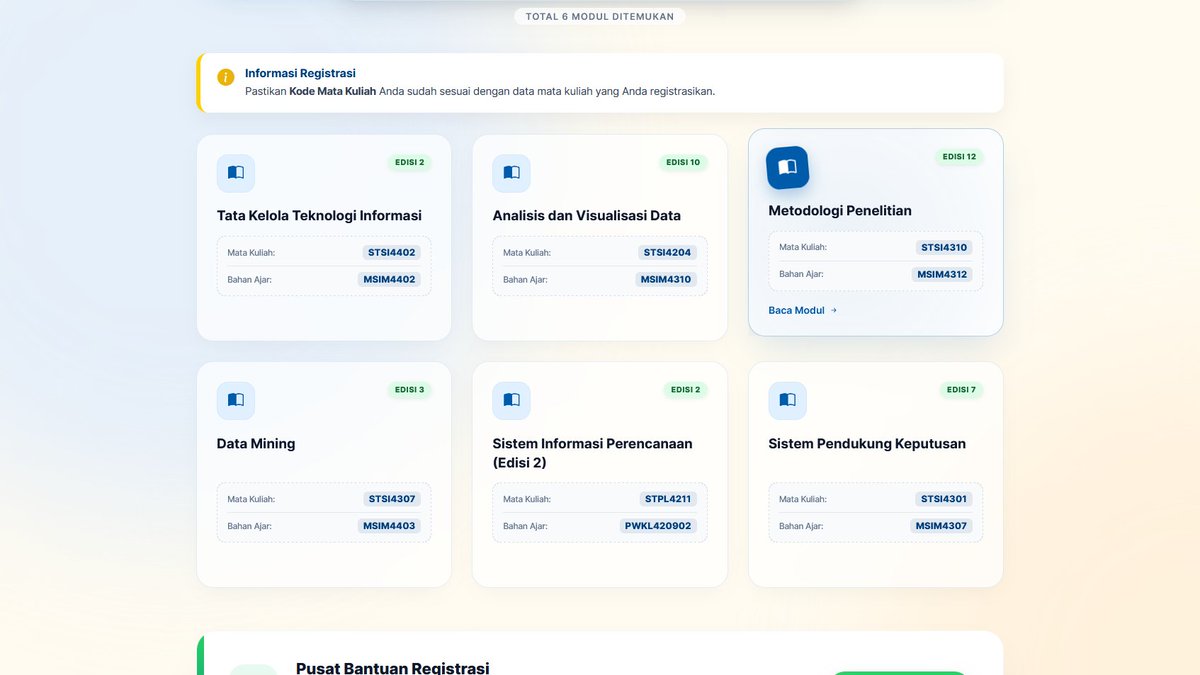Click course code STSI4402
Image resolution: width=1200 pixels, height=675 pixels.
(392, 253)
